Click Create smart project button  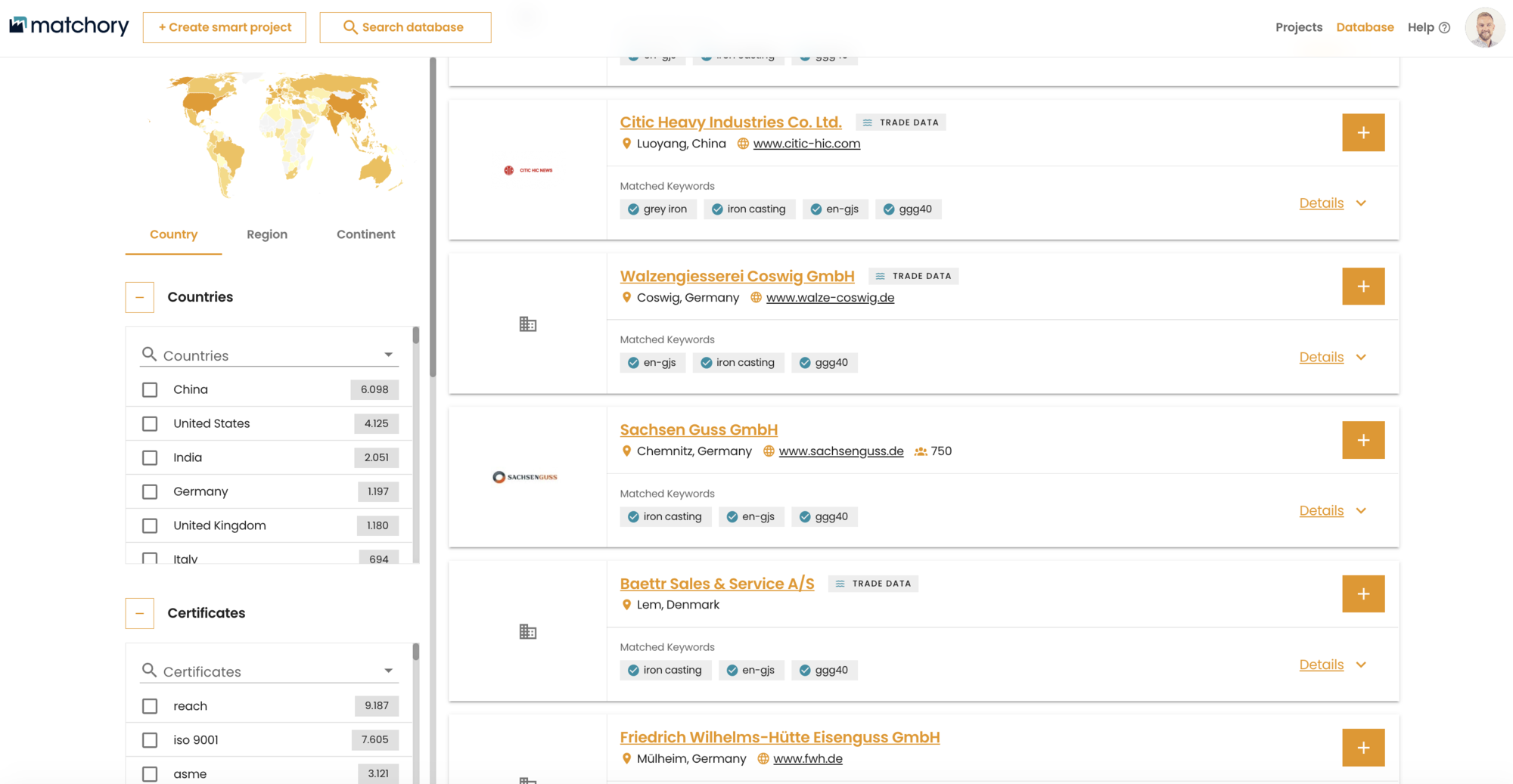tap(225, 27)
